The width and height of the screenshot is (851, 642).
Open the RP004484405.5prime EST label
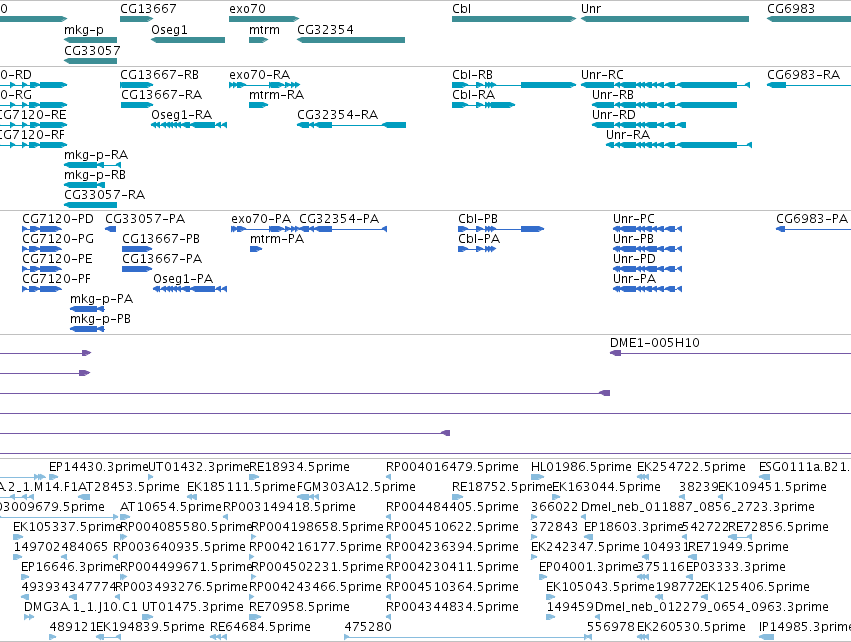[x=452, y=507]
